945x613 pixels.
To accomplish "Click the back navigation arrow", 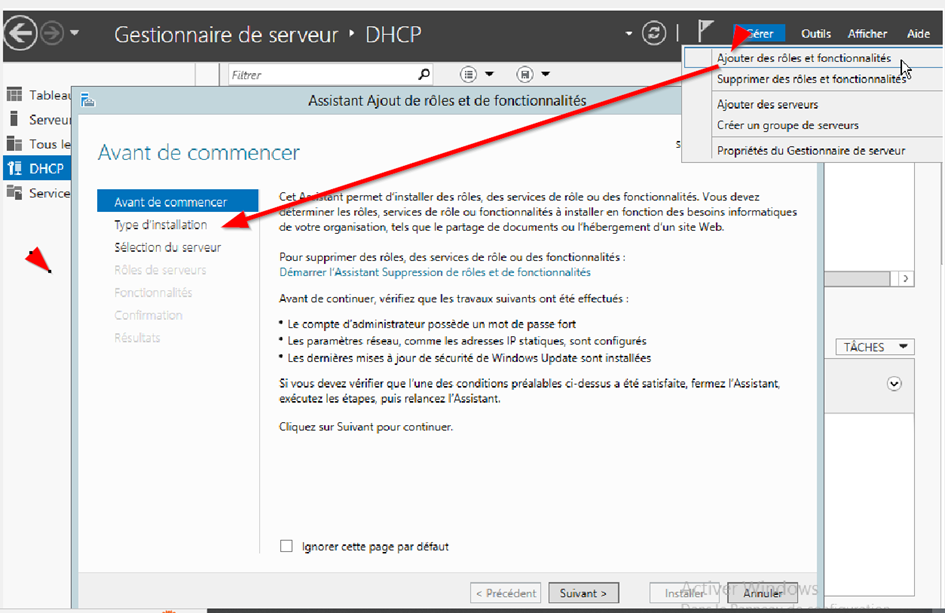I will point(20,32).
